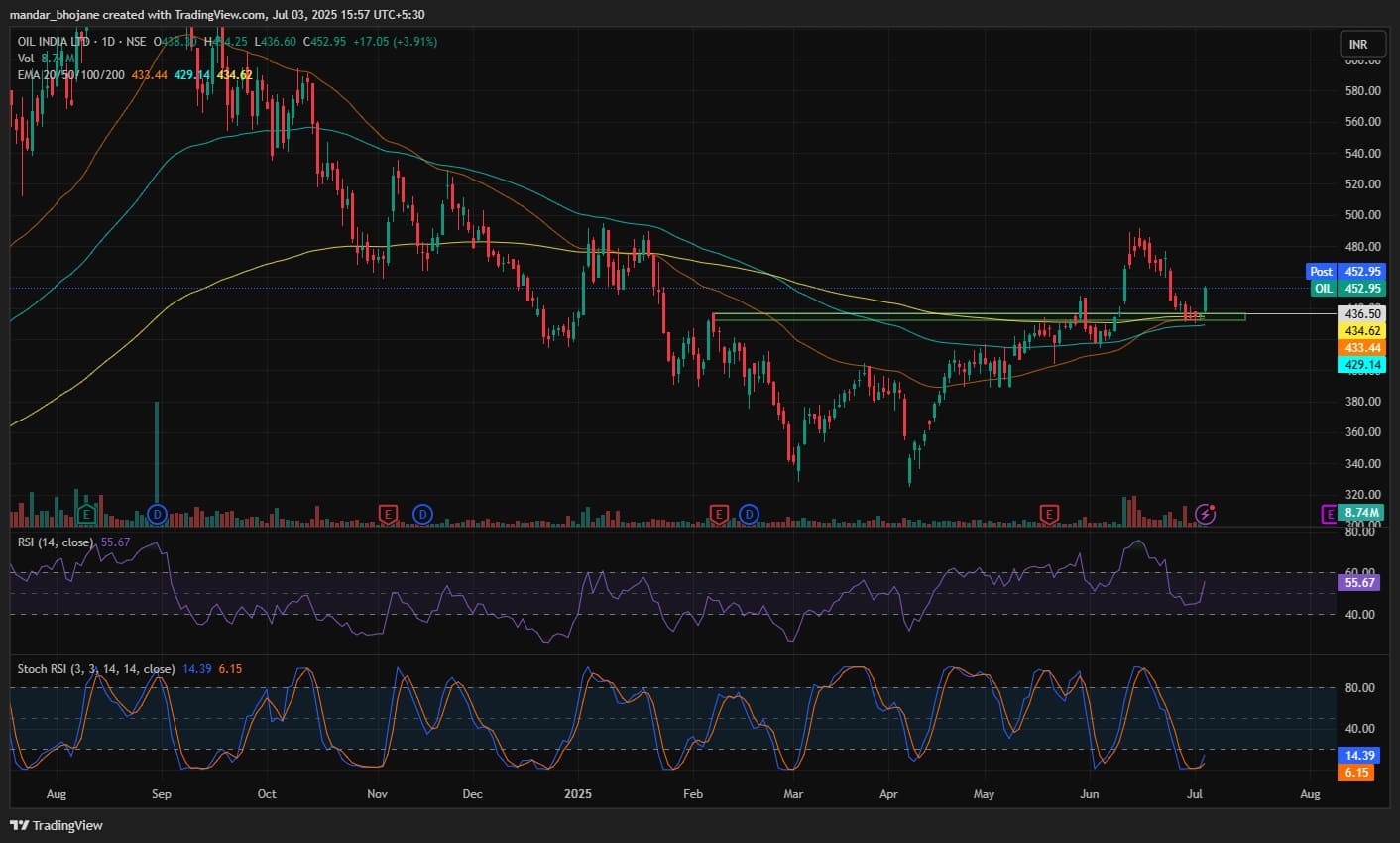Click the 340.00 price axis label

coord(1362,463)
